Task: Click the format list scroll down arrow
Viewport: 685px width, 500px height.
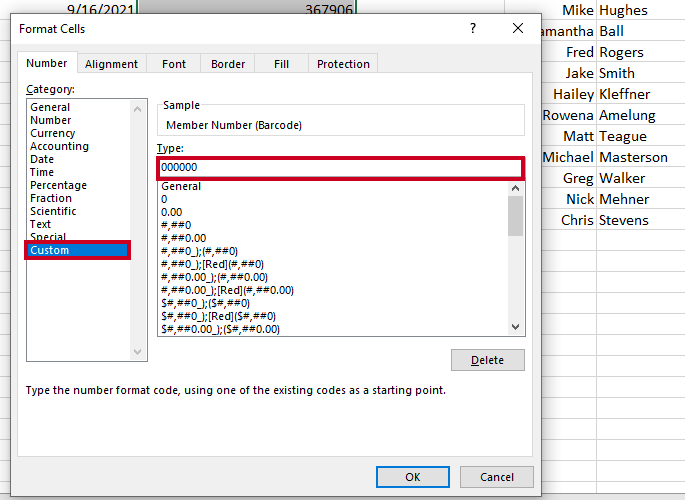Action: pyautogui.click(x=515, y=327)
